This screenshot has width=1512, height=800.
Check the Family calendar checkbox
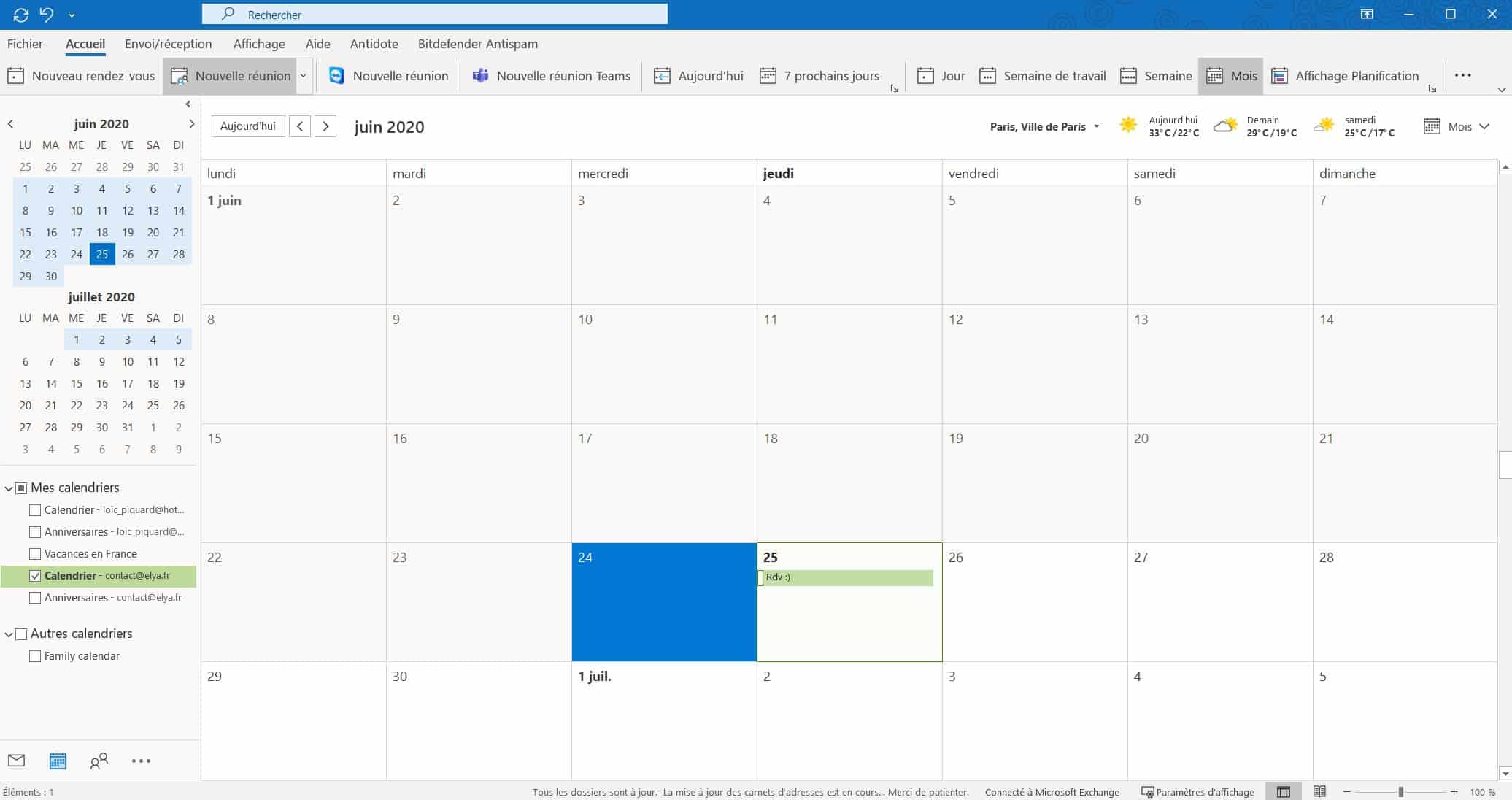coord(34,656)
